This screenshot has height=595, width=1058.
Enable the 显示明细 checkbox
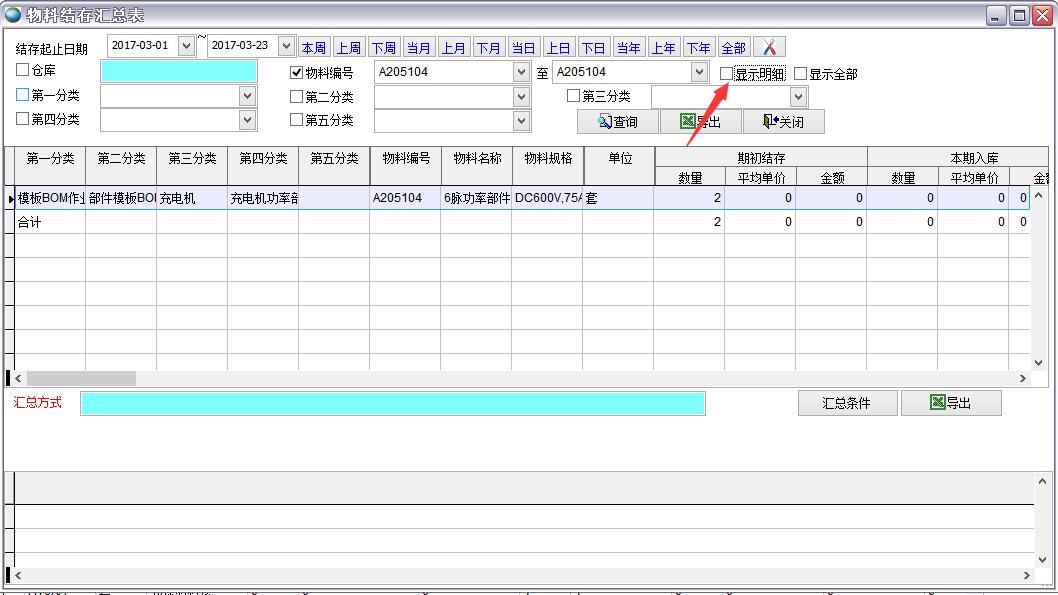coord(727,74)
